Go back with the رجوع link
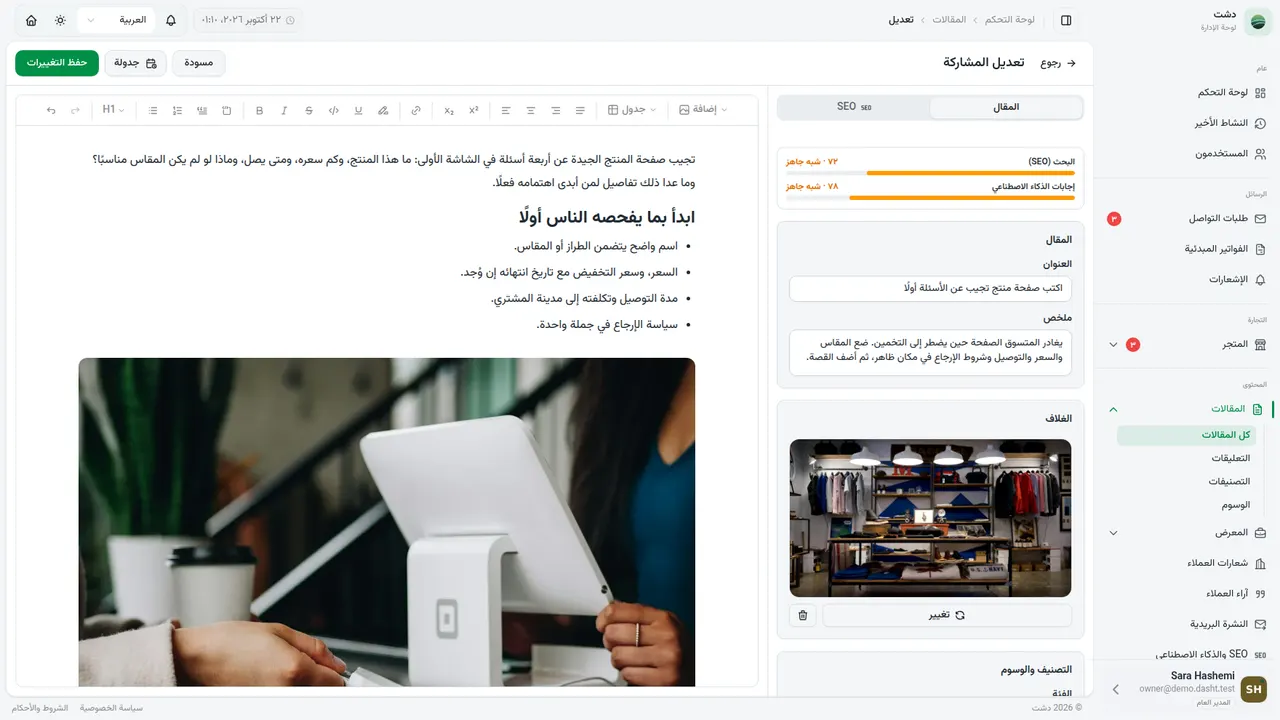This screenshot has width=1280, height=720. [1058, 63]
